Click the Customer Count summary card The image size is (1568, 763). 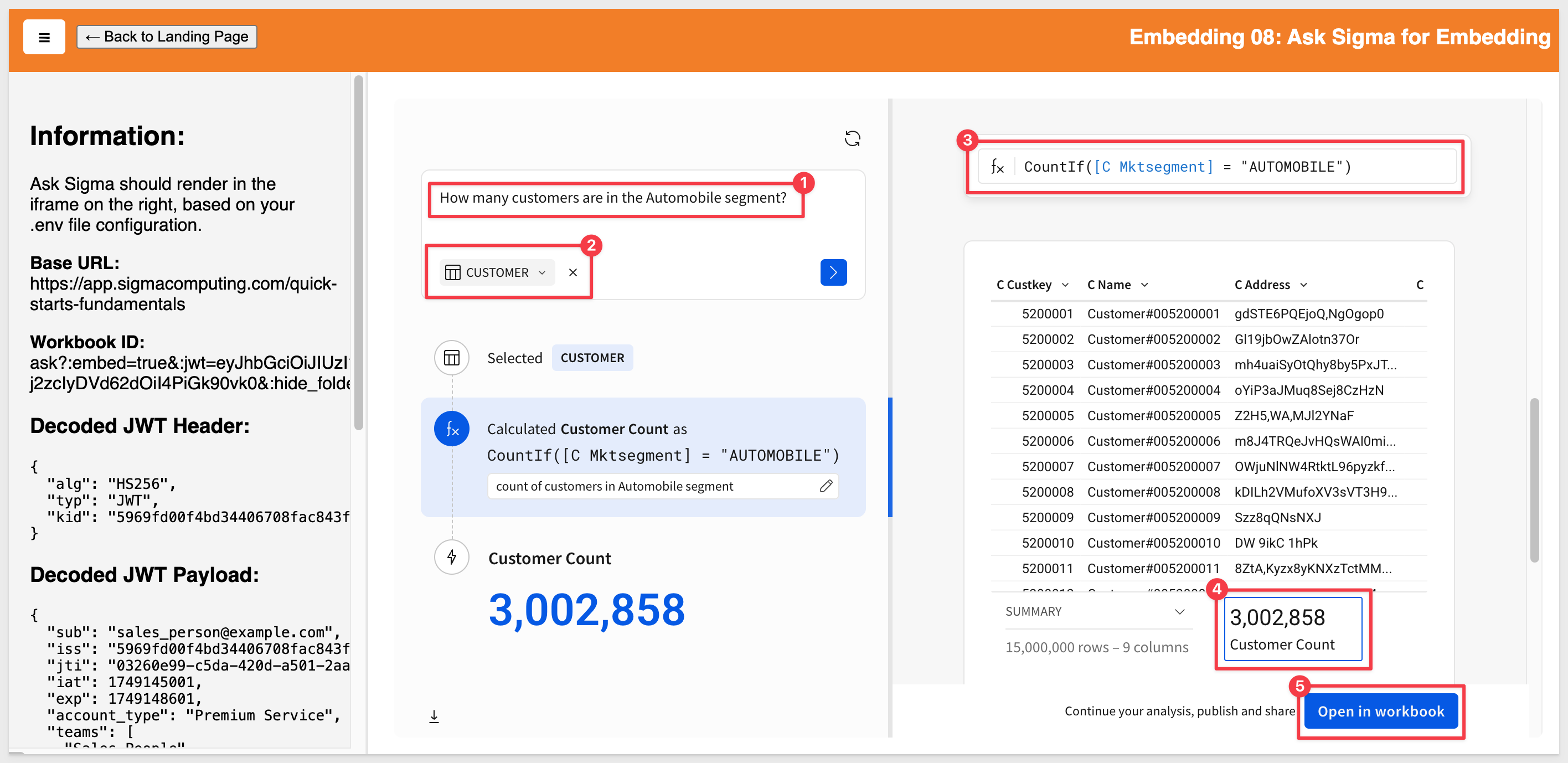coord(1293,629)
